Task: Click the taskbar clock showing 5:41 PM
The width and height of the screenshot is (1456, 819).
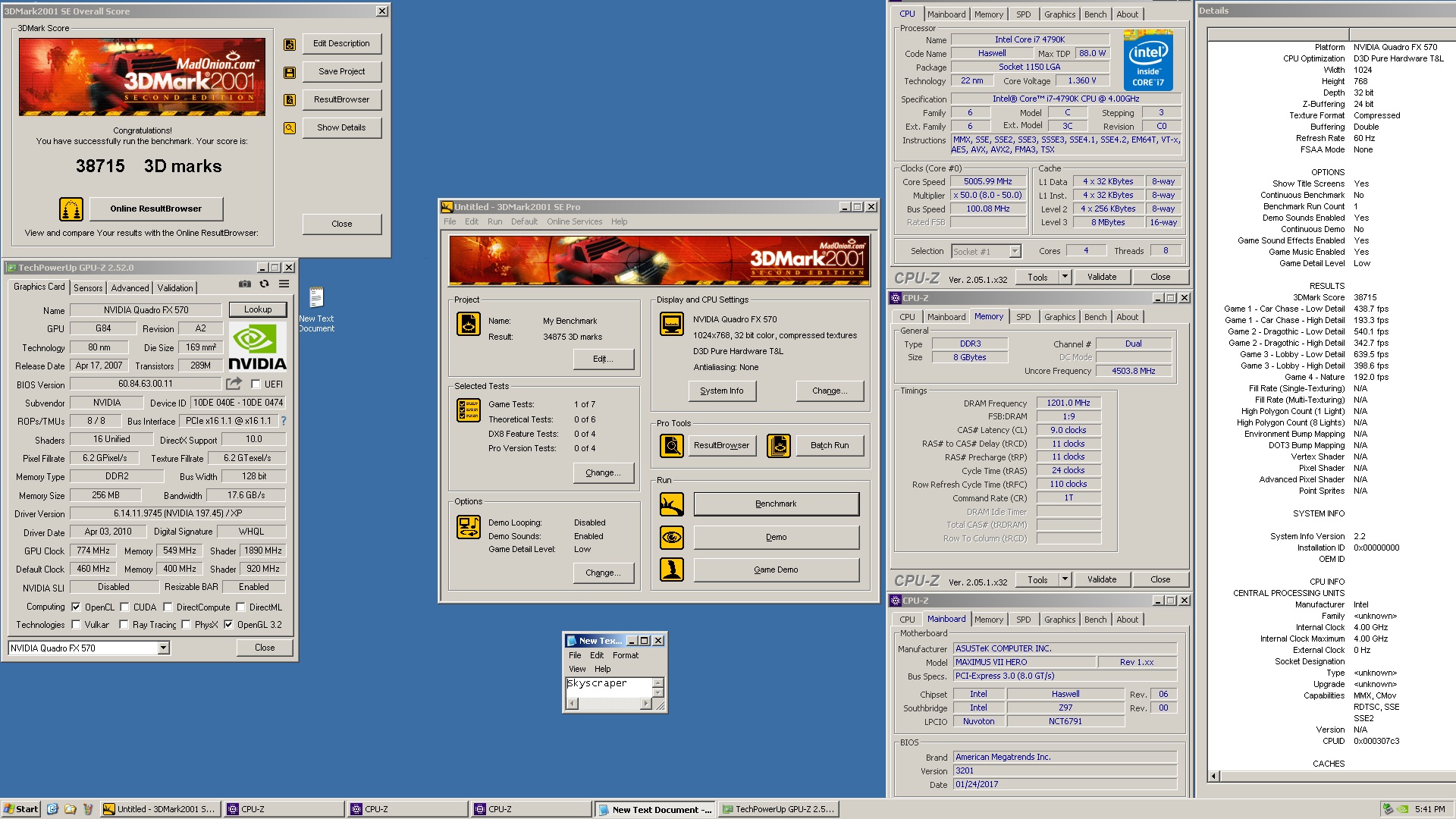Action: (1429, 809)
